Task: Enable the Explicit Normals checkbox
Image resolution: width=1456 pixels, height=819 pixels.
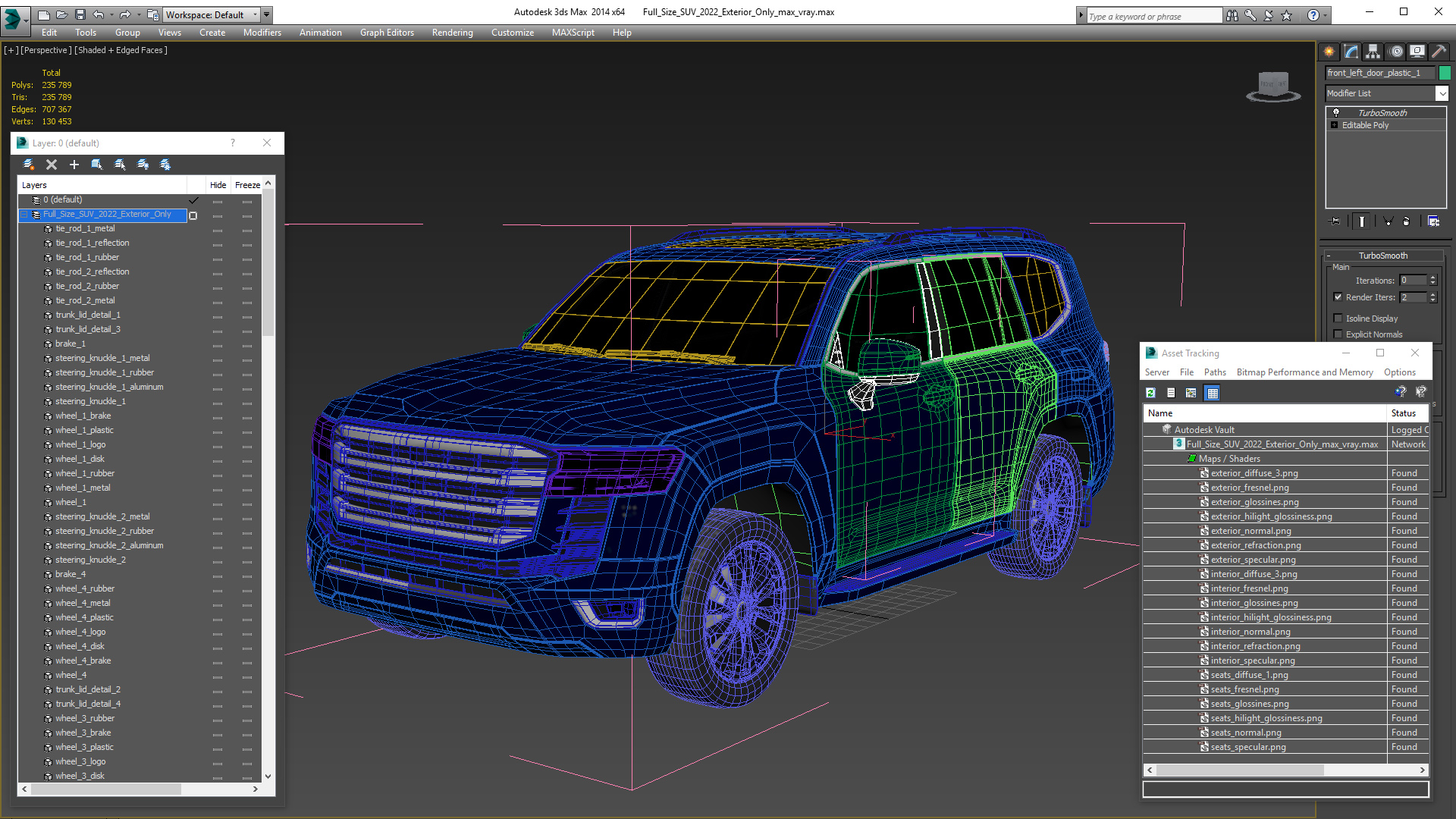Action: (x=1338, y=334)
